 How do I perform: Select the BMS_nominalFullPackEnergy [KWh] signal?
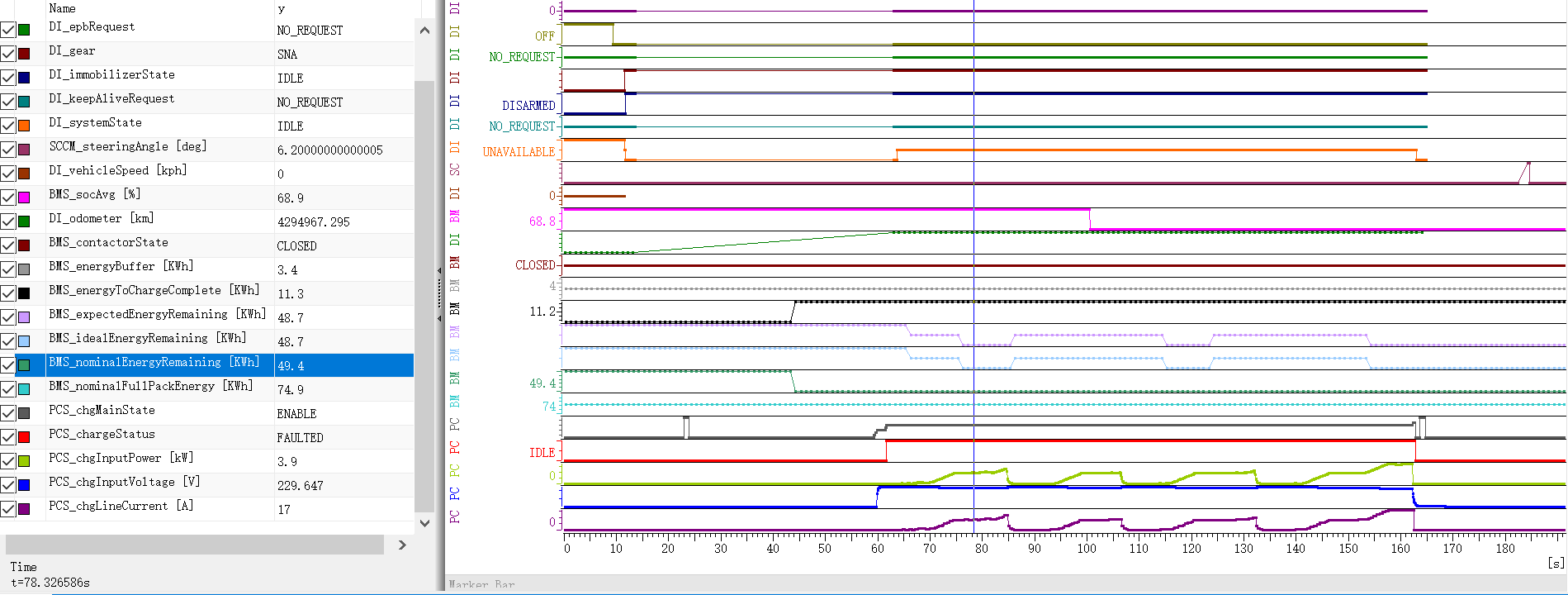151,387
